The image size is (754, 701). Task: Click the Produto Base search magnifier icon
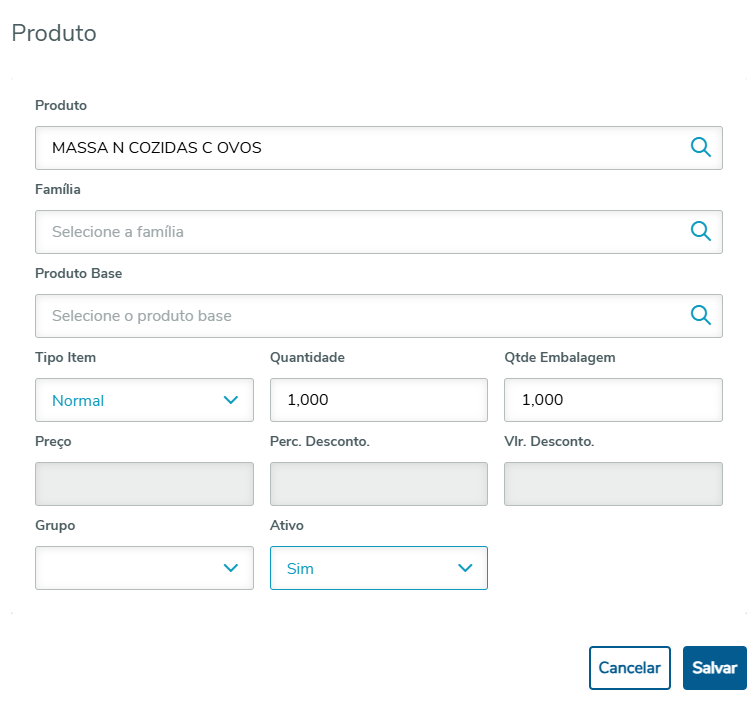[x=701, y=315]
